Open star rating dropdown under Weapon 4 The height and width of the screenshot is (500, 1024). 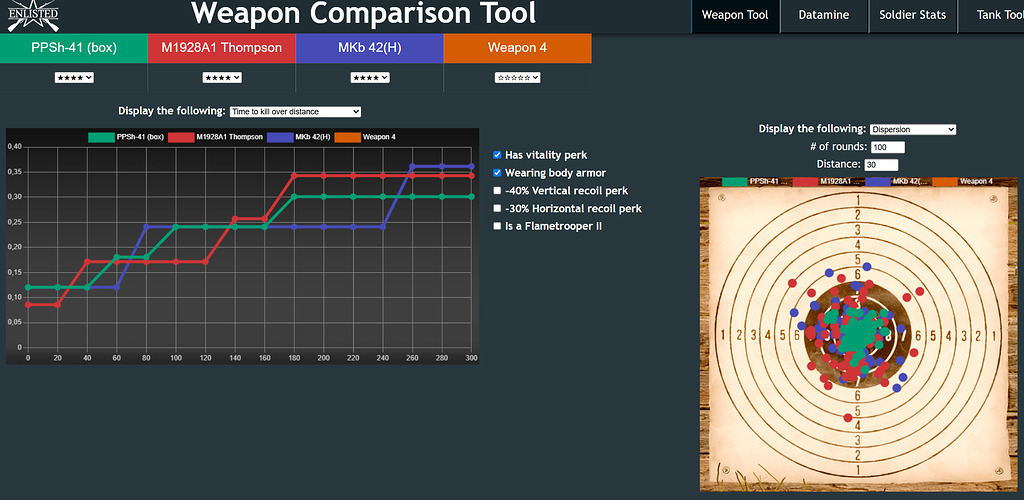(517, 78)
